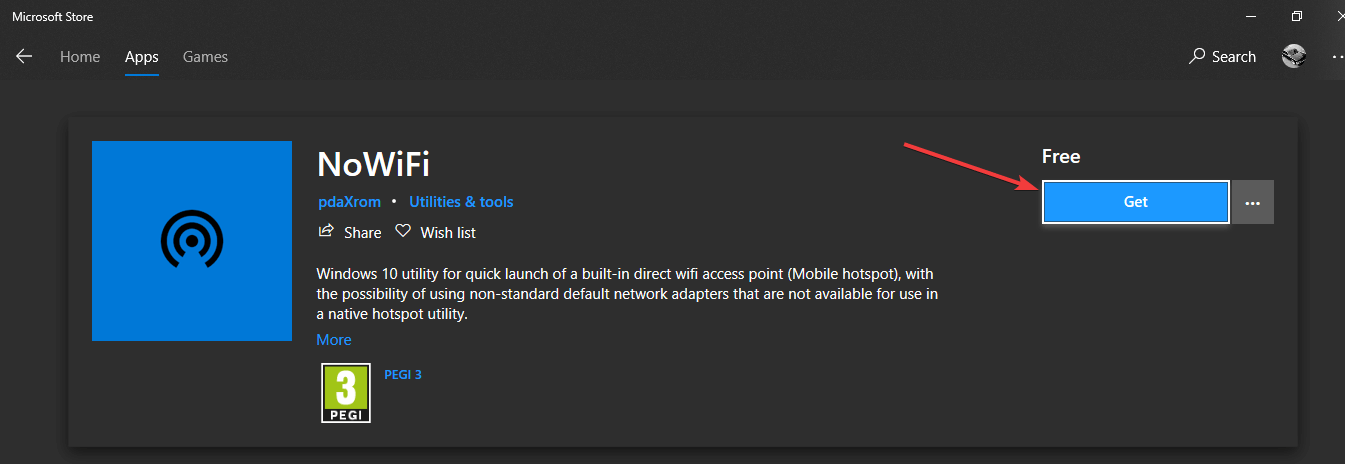Browse the Utilities & tools category
The height and width of the screenshot is (464, 1345).
pyautogui.click(x=461, y=202)
